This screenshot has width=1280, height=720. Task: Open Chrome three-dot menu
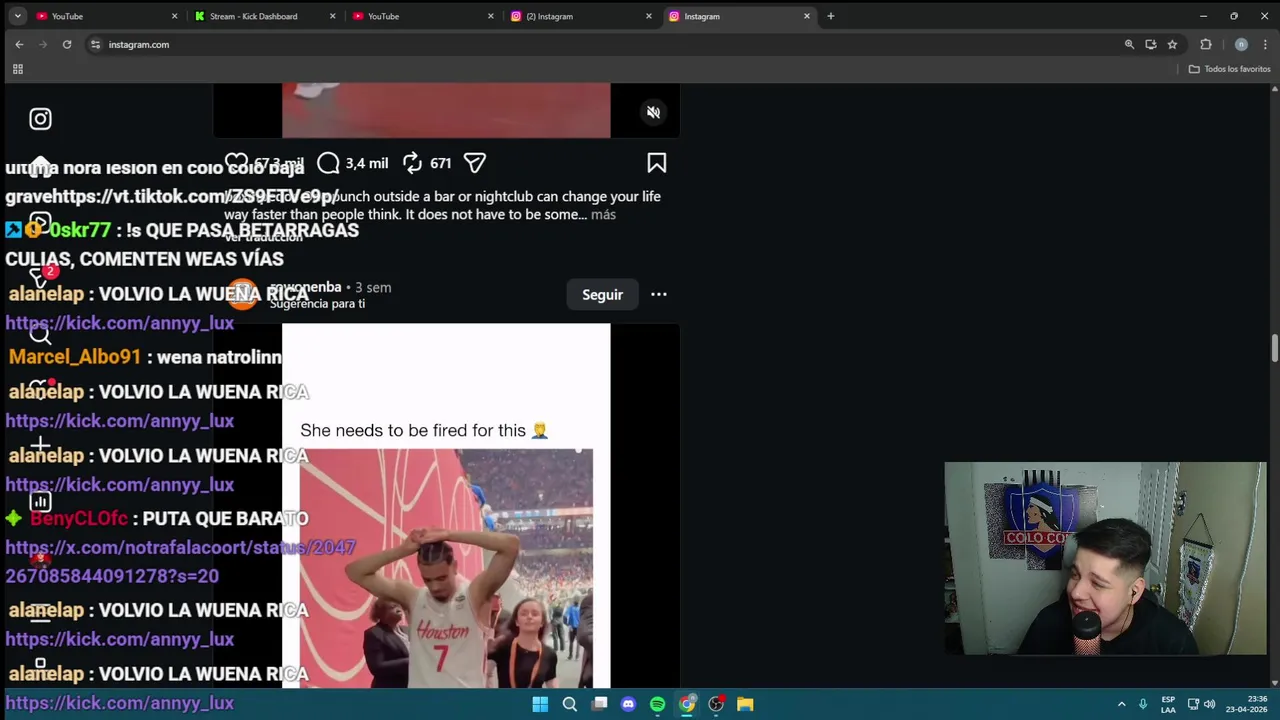(x=1266, y=44)
